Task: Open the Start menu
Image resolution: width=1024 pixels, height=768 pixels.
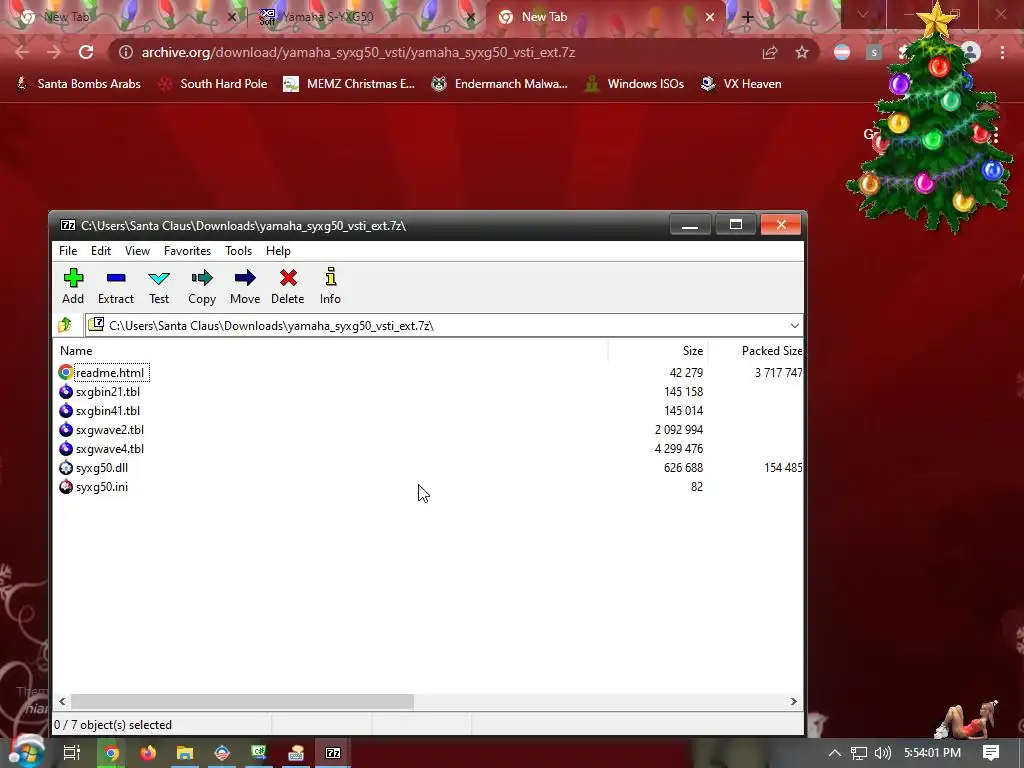Action: pos(25,752)
